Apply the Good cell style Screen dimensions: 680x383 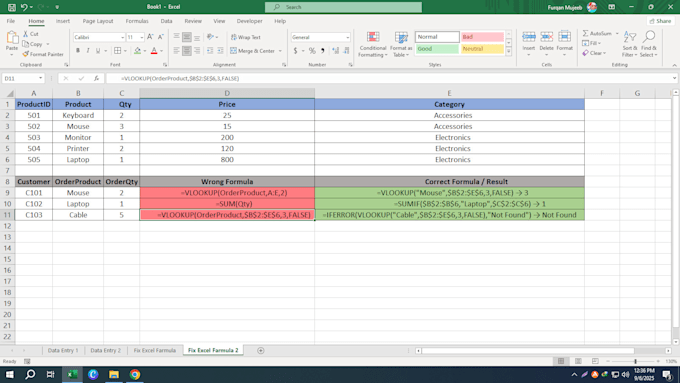pos(437,49)
